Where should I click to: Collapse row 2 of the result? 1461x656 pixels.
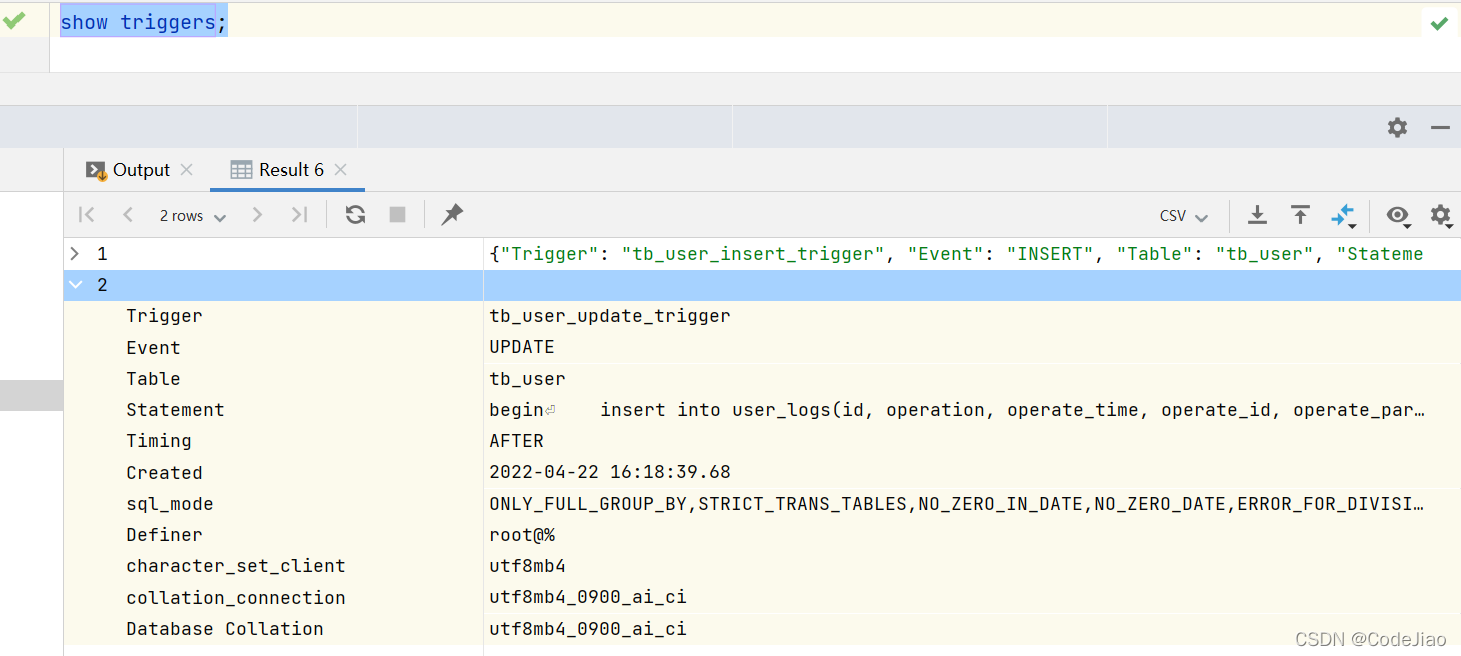pos(75,285)
